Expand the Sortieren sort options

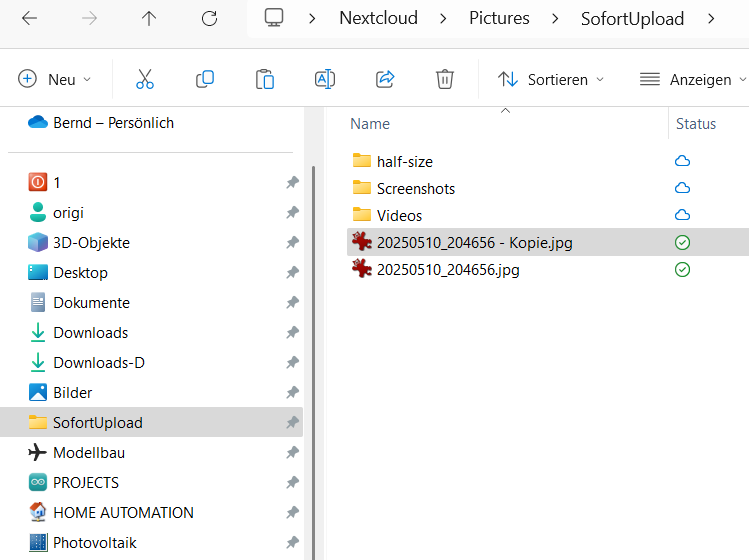(x=551, y=79)
